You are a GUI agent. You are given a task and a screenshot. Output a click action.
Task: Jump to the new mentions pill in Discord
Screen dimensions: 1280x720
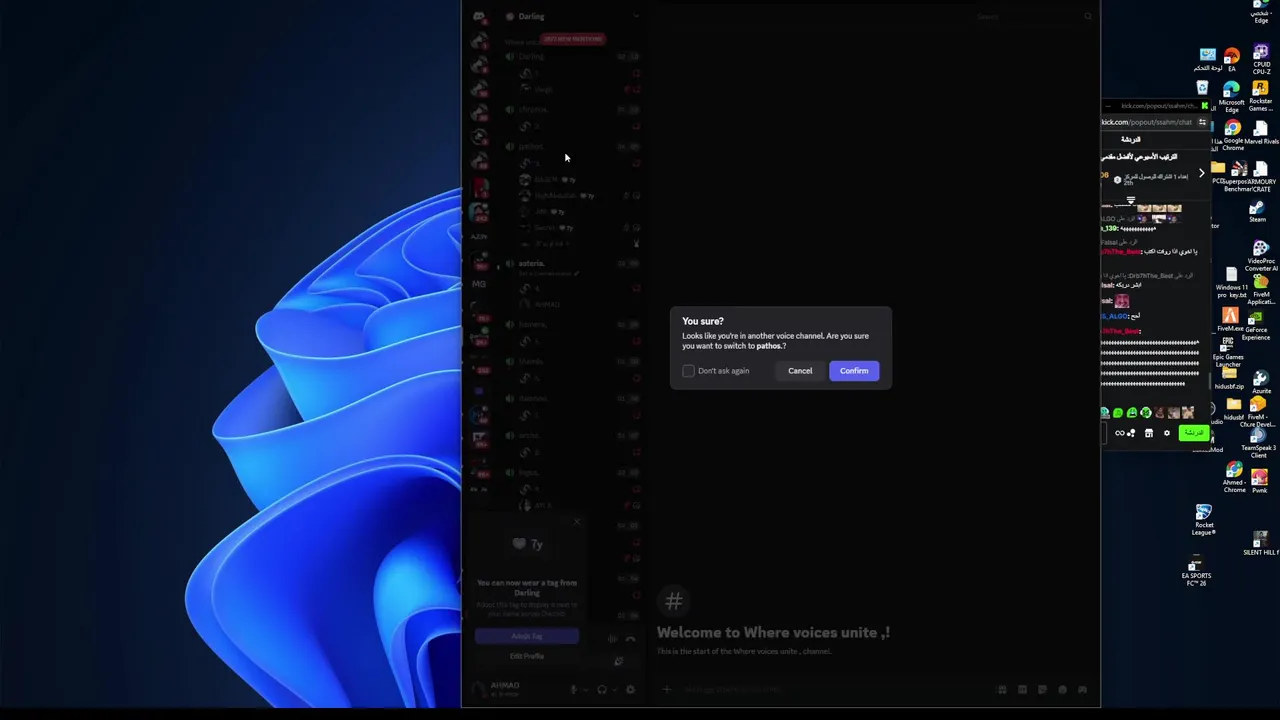(573, 39)
